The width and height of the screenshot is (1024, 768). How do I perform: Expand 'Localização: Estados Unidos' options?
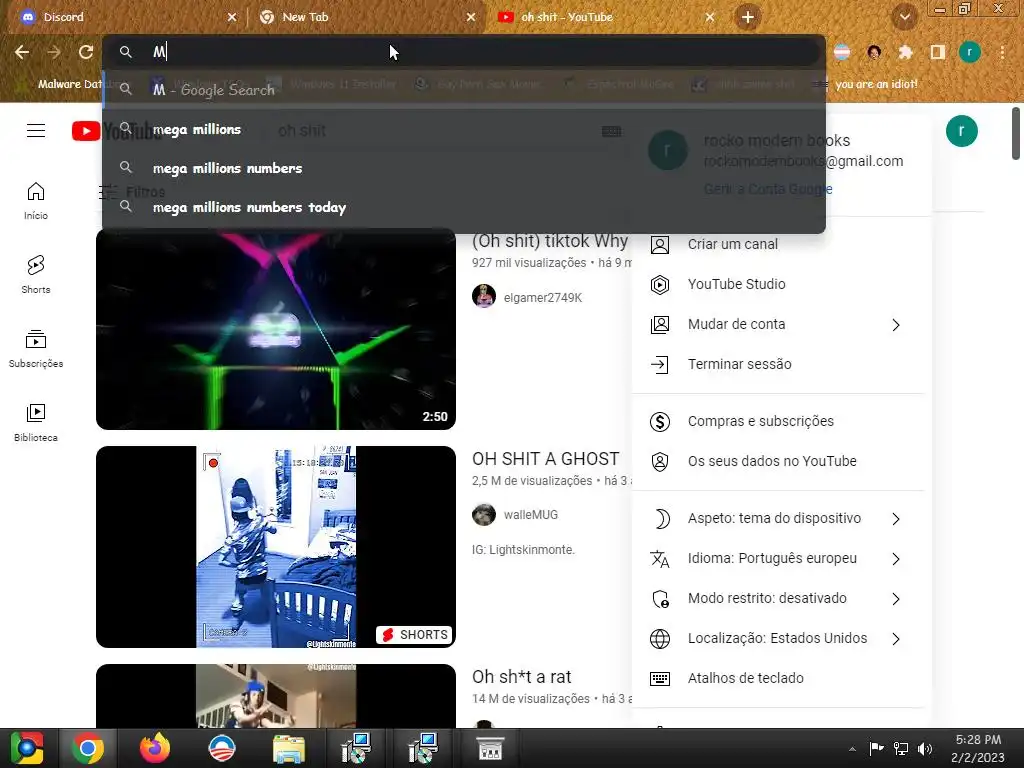pyautogui.click(x=778, y=638)
